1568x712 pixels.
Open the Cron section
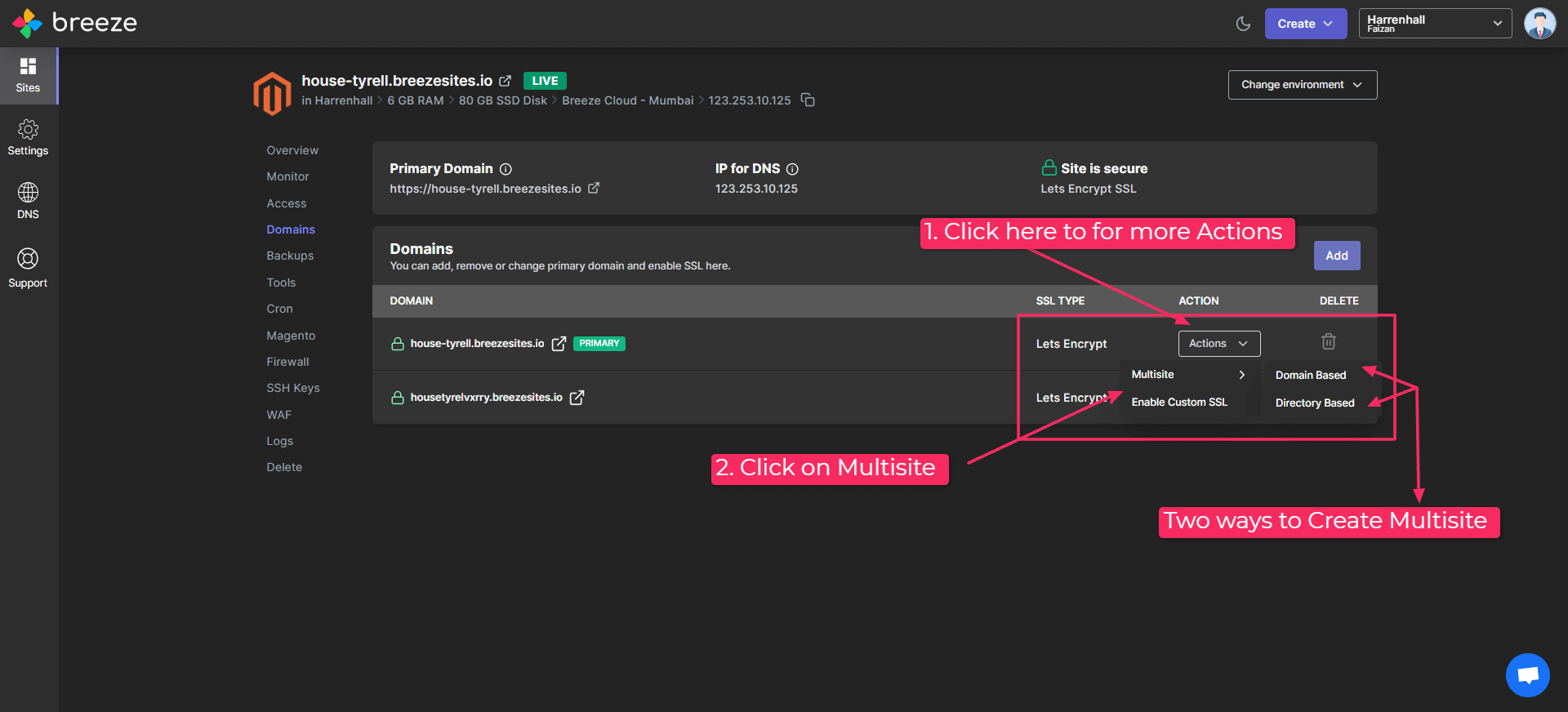click(279, 309)
